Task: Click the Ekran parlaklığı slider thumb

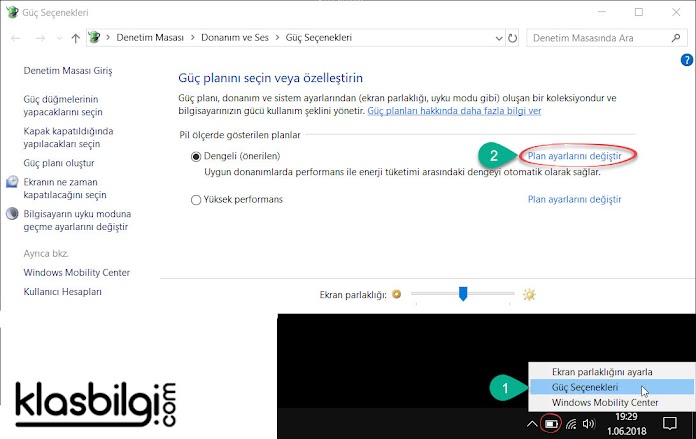Action: pos(463,294)
